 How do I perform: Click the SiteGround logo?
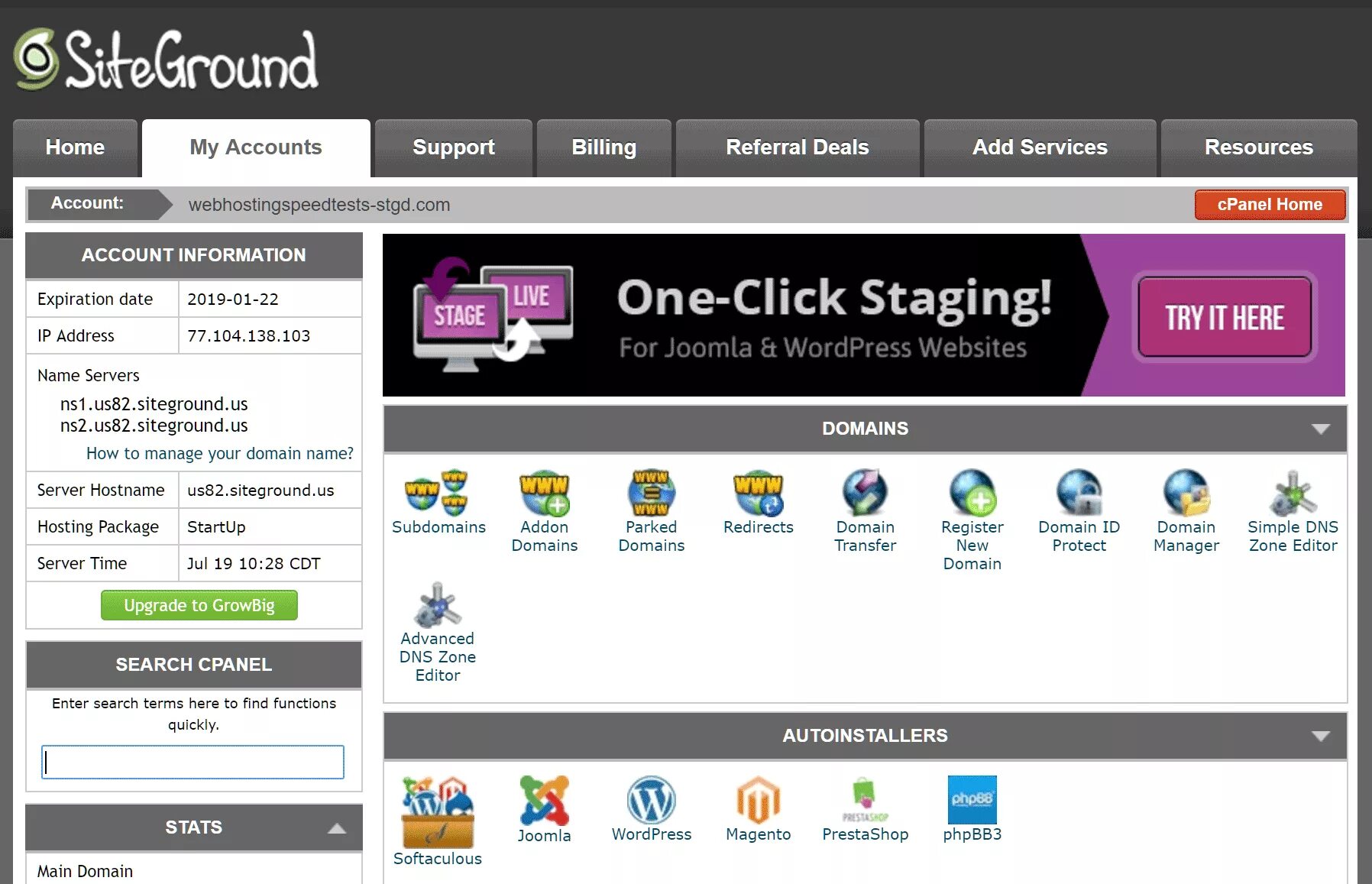166,60
